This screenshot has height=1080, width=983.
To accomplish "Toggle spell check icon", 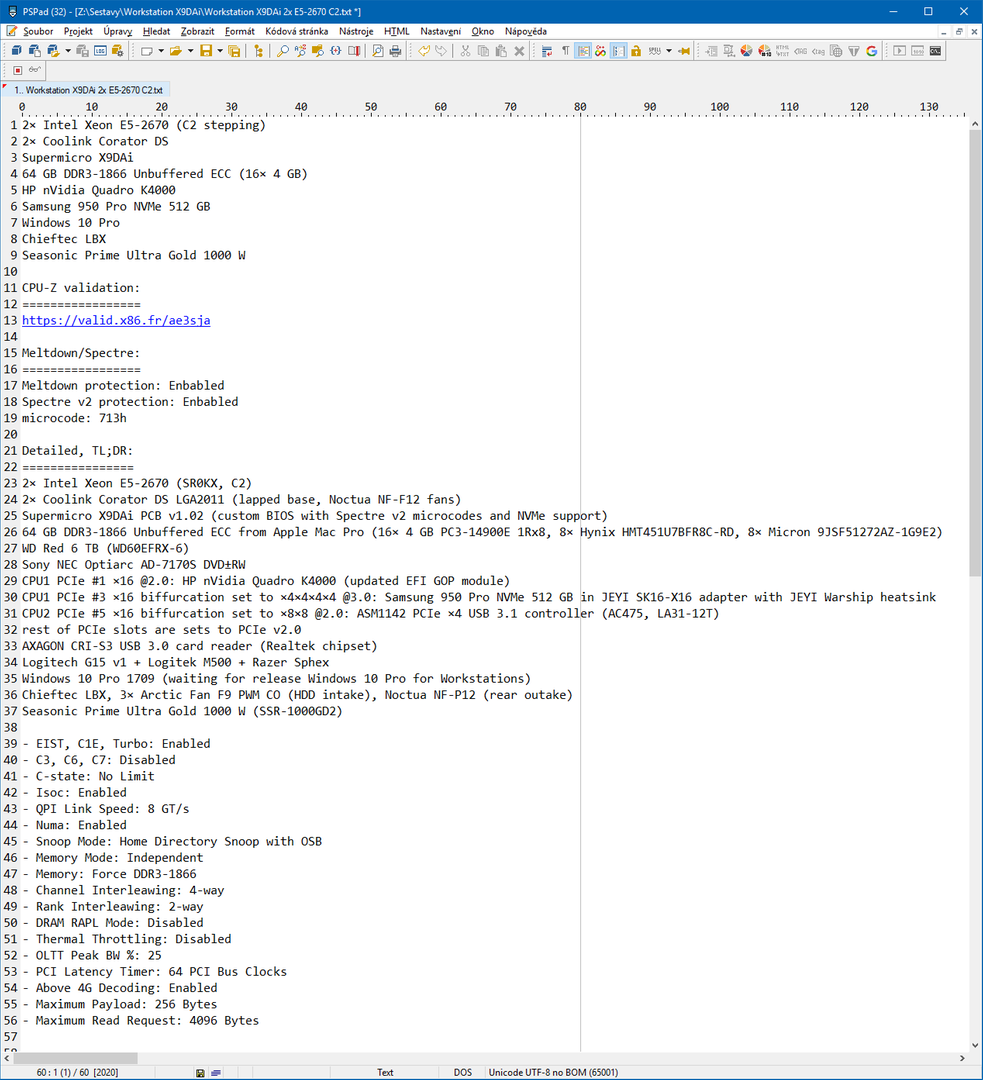I will click(654, 51).
